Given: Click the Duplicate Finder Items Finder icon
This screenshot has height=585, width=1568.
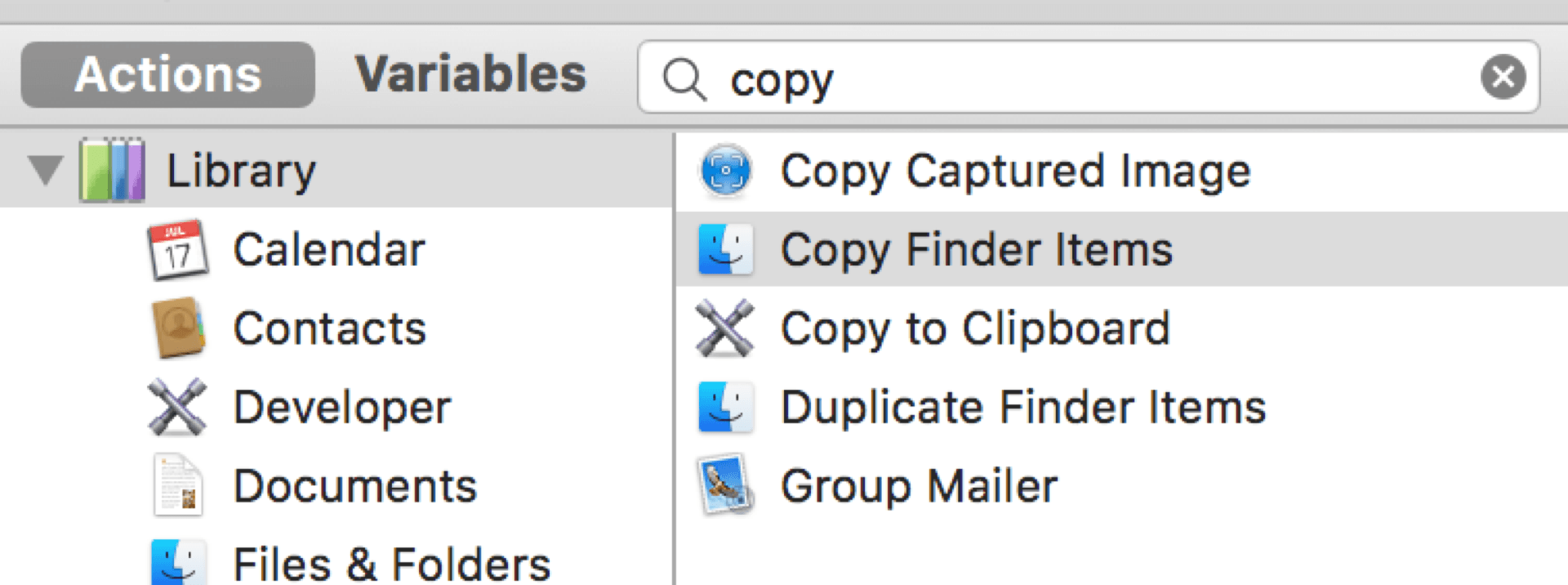Looking at the screenshot, I should pyautogui.click(x=725, y=407).
